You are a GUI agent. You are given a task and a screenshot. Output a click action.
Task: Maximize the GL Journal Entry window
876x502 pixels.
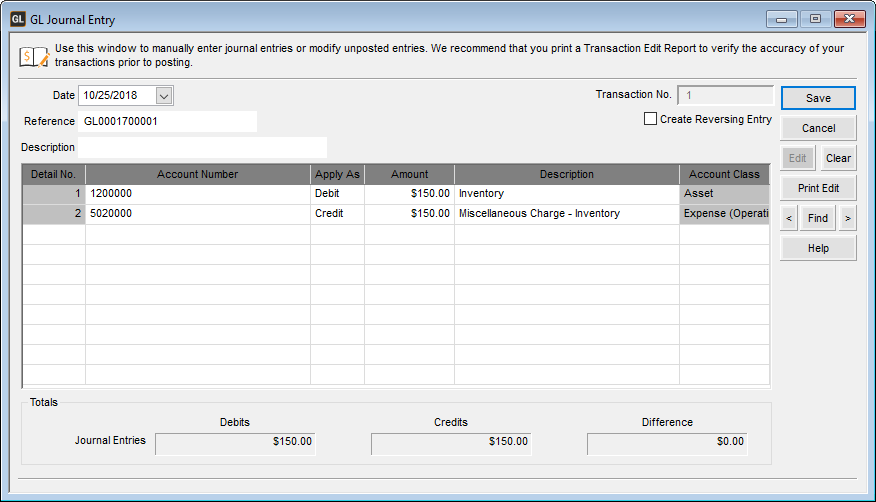pyautogui.click(x=815, y=19)
